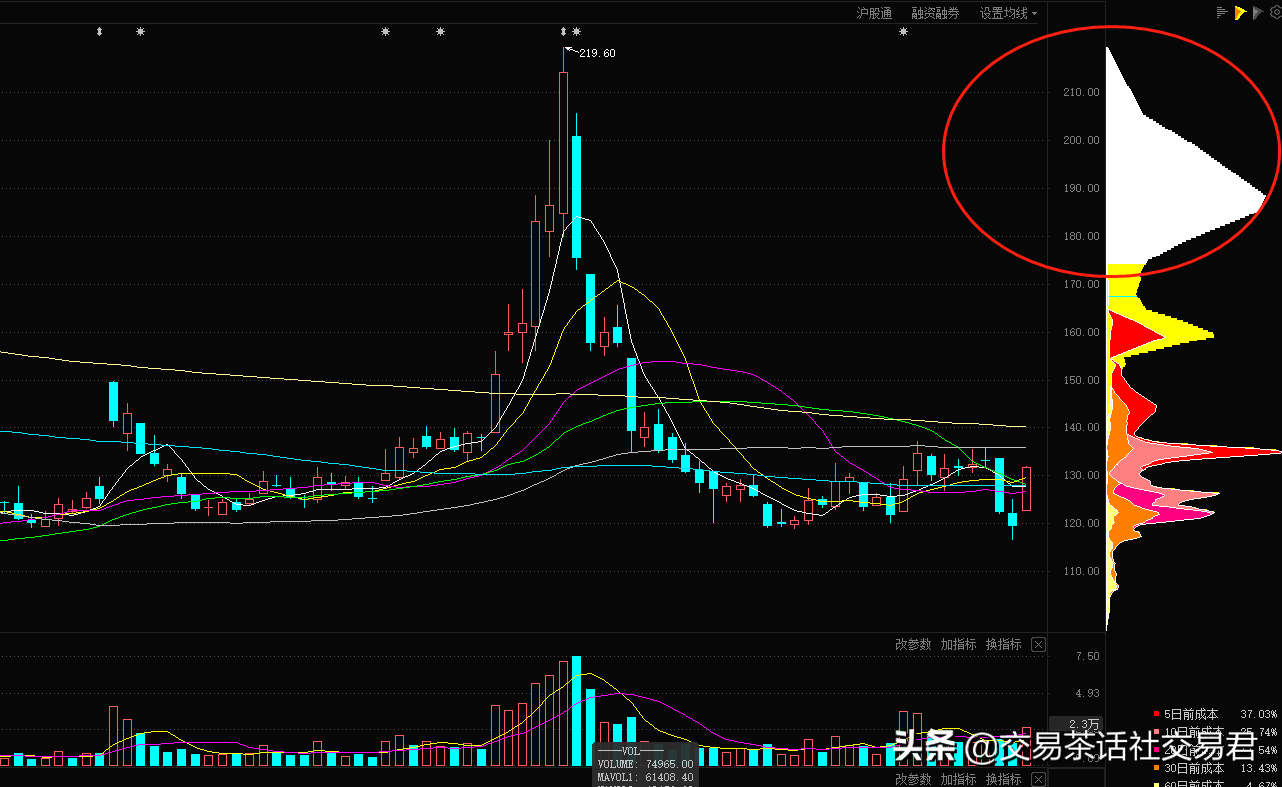Click 换指标 in the volume panel header
1282x787 pixels.
(1003, 644)
